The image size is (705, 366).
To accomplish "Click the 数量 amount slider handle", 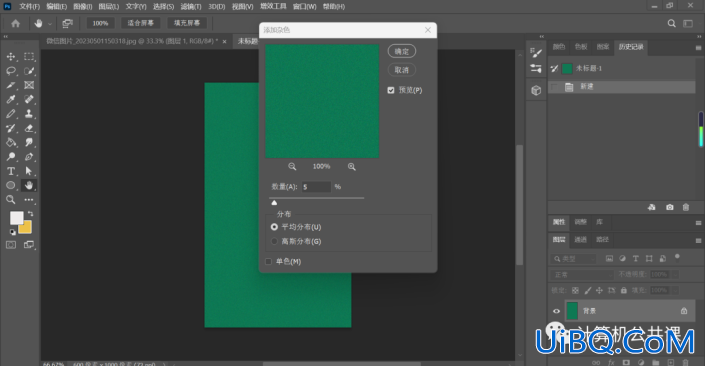I will tap(274, 203).
